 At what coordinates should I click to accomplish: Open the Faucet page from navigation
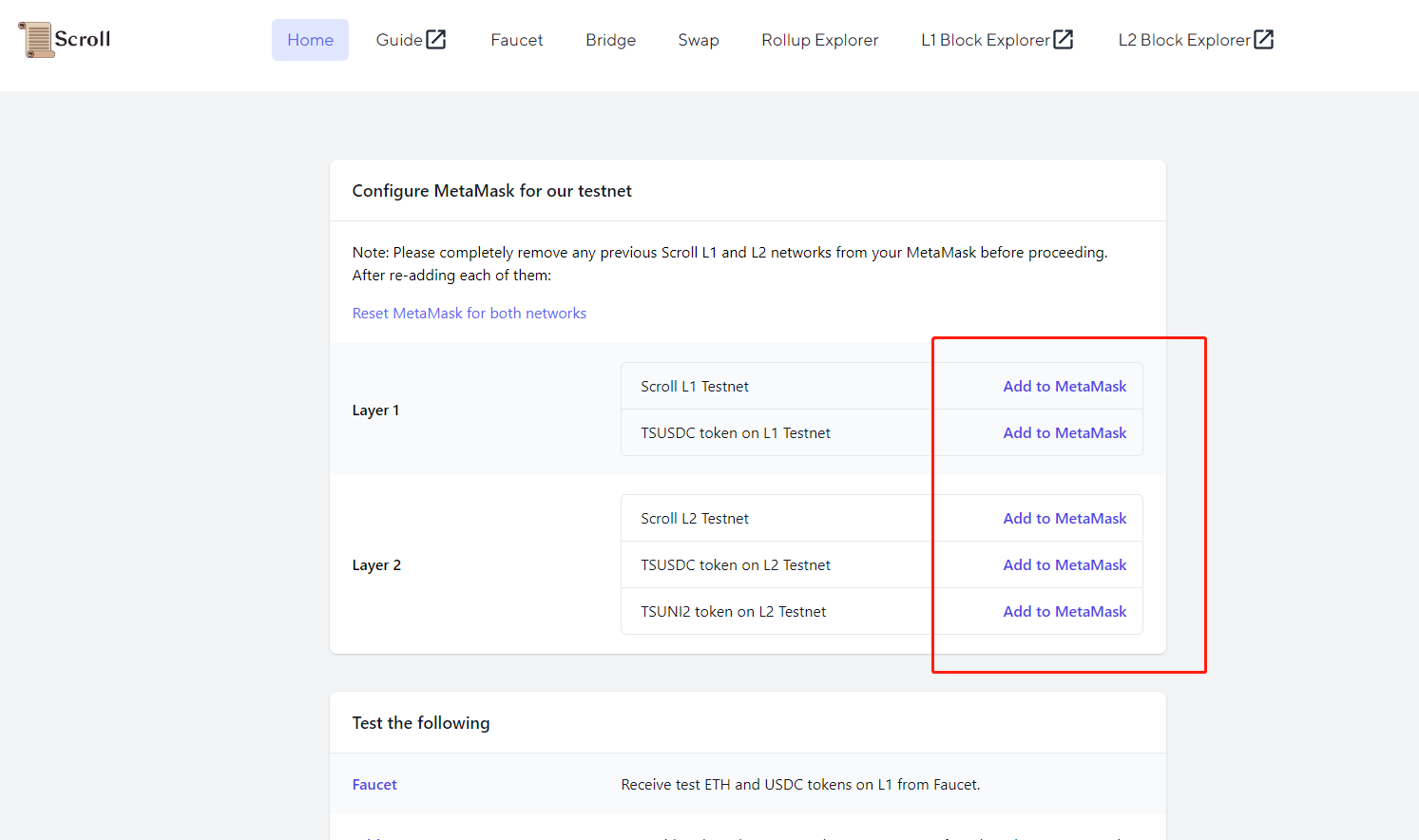click(x=517, y=40)
